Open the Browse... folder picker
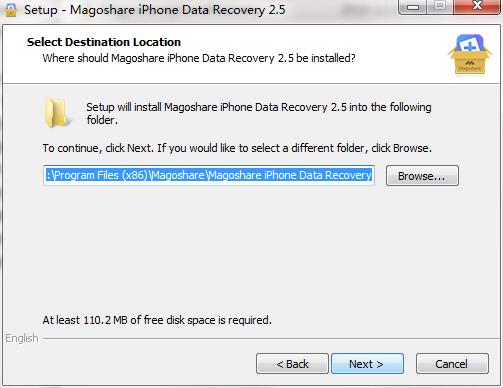 tap(422, 176)
